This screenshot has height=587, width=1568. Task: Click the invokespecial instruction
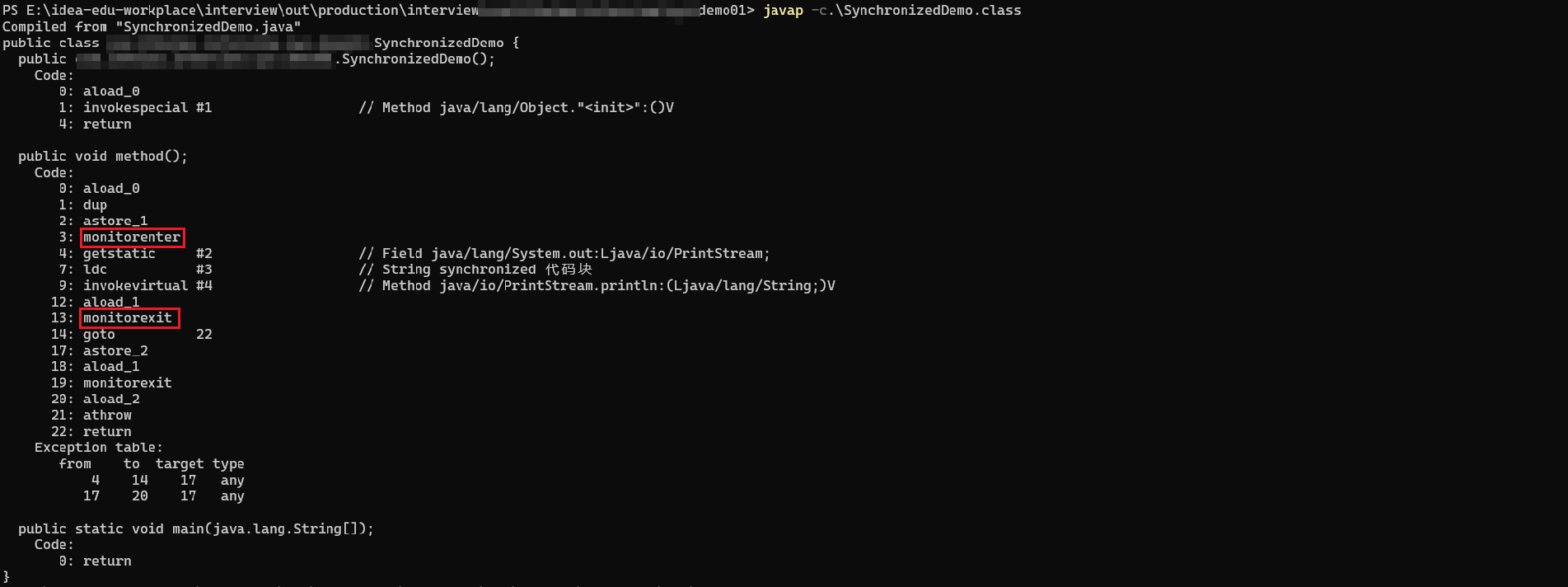click(x=135, y=107)
